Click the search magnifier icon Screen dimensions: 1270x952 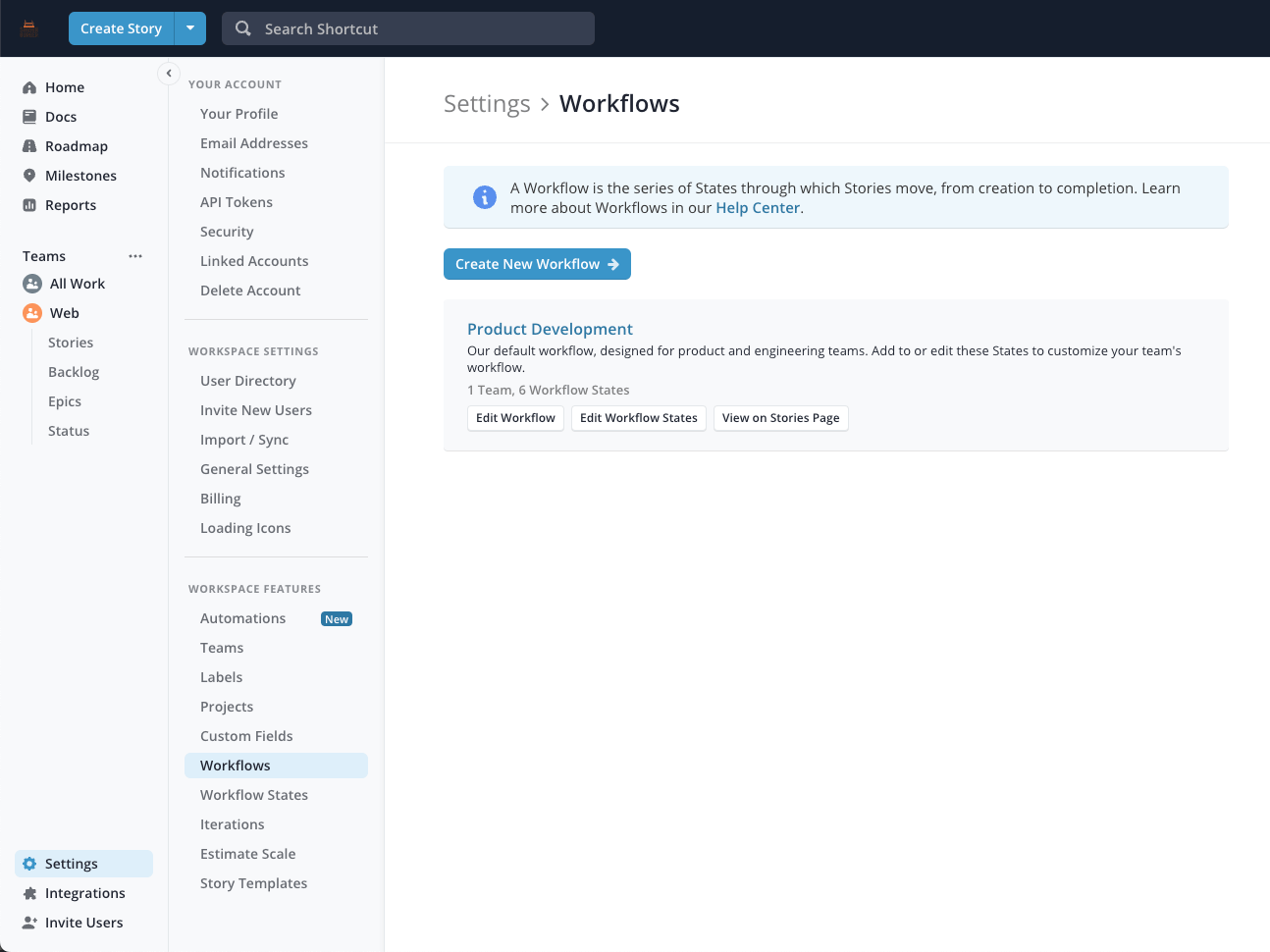(x=243, y=28)
